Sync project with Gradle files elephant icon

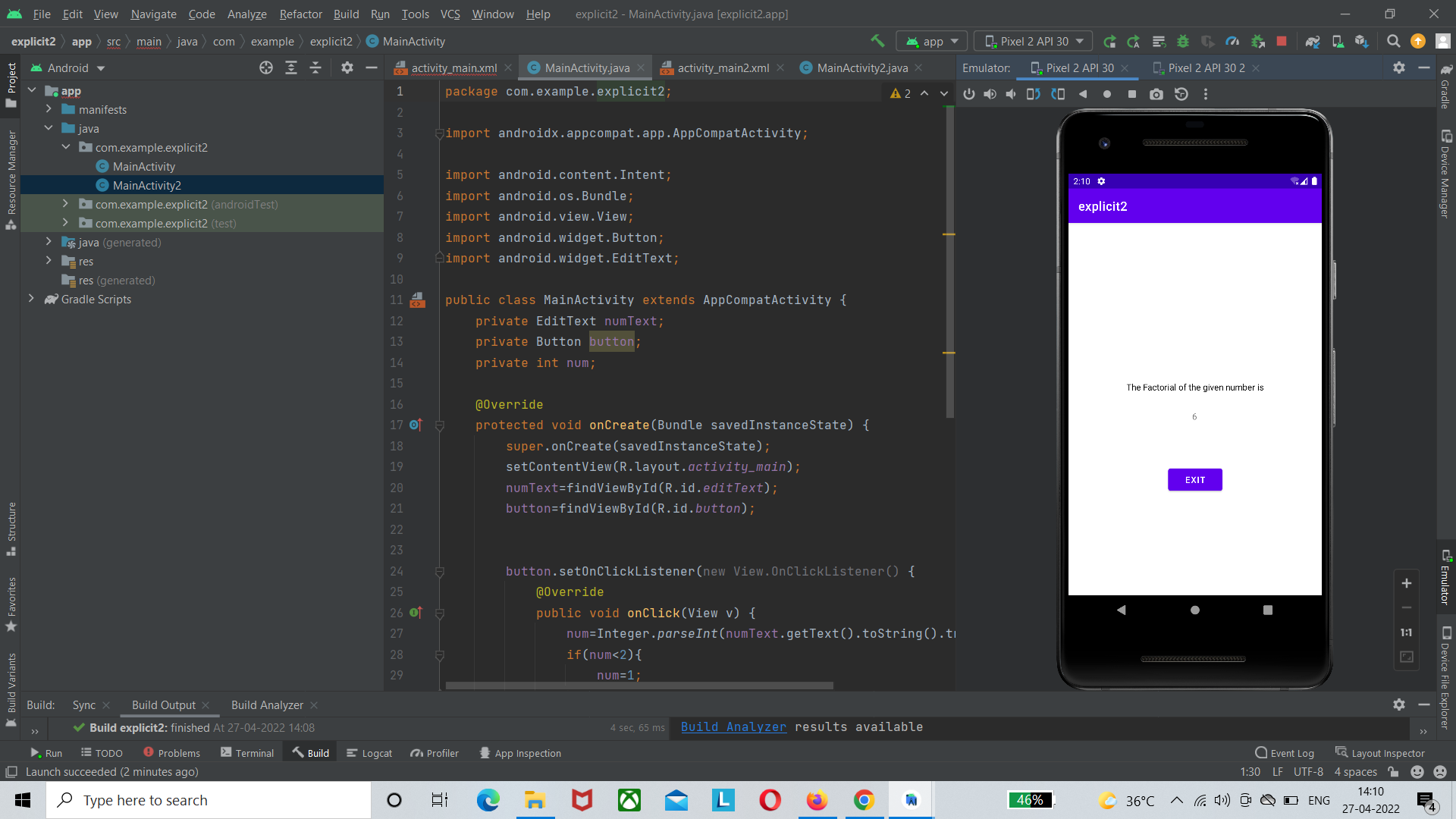tap(1313, 42)
